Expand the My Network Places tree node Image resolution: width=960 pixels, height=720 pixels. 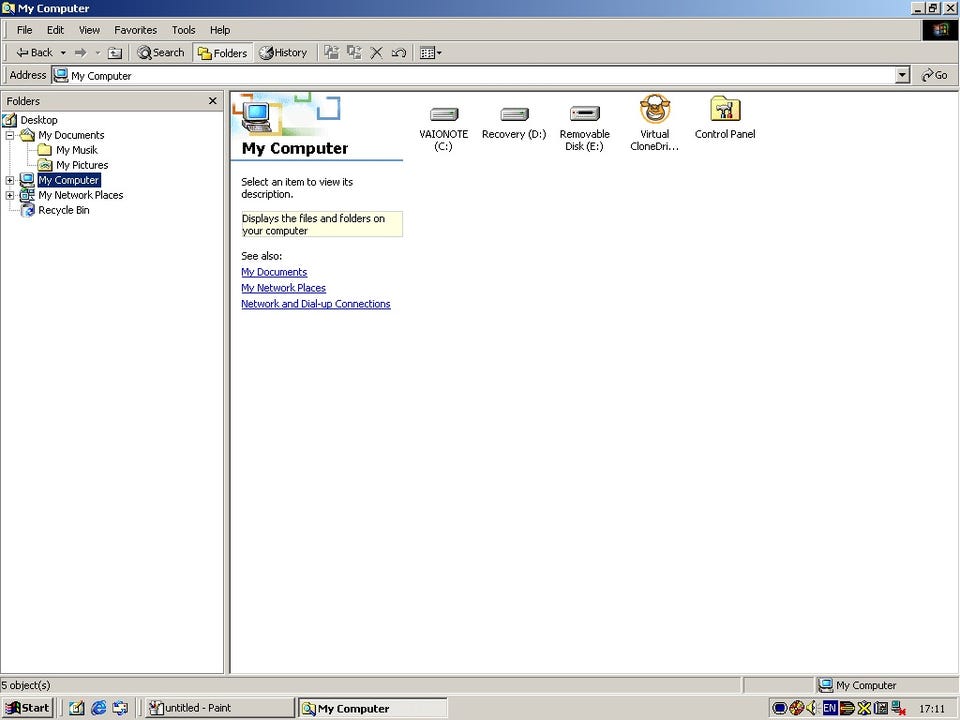click(x=10, y=195)
